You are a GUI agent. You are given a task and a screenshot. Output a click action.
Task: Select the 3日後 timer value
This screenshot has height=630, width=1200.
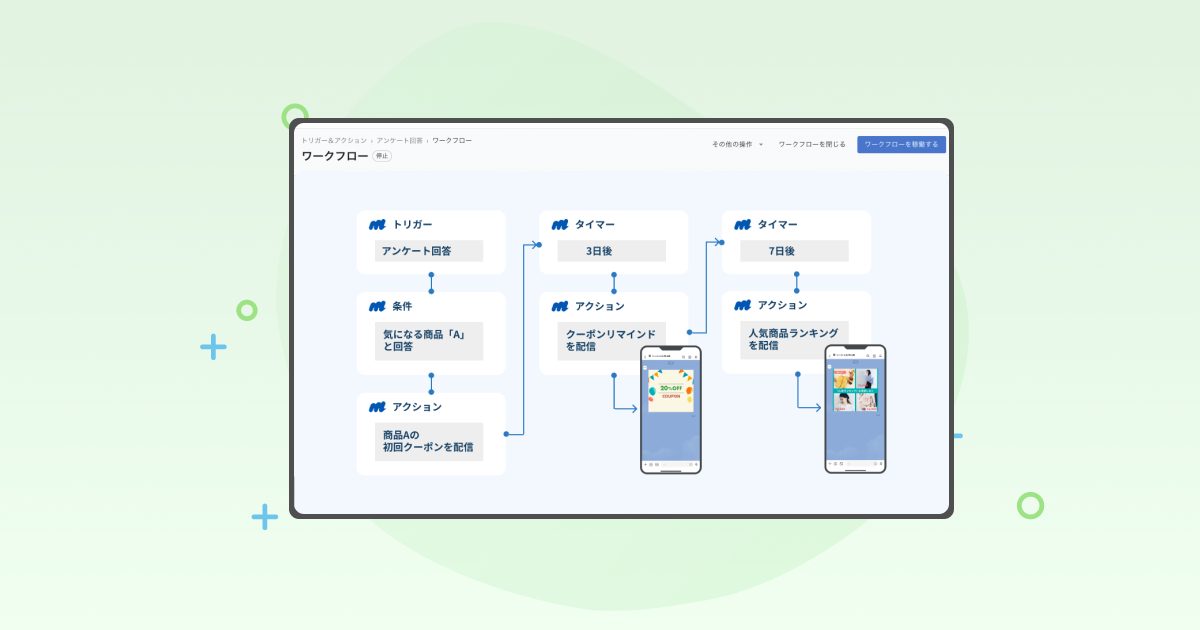click(612, 251)
